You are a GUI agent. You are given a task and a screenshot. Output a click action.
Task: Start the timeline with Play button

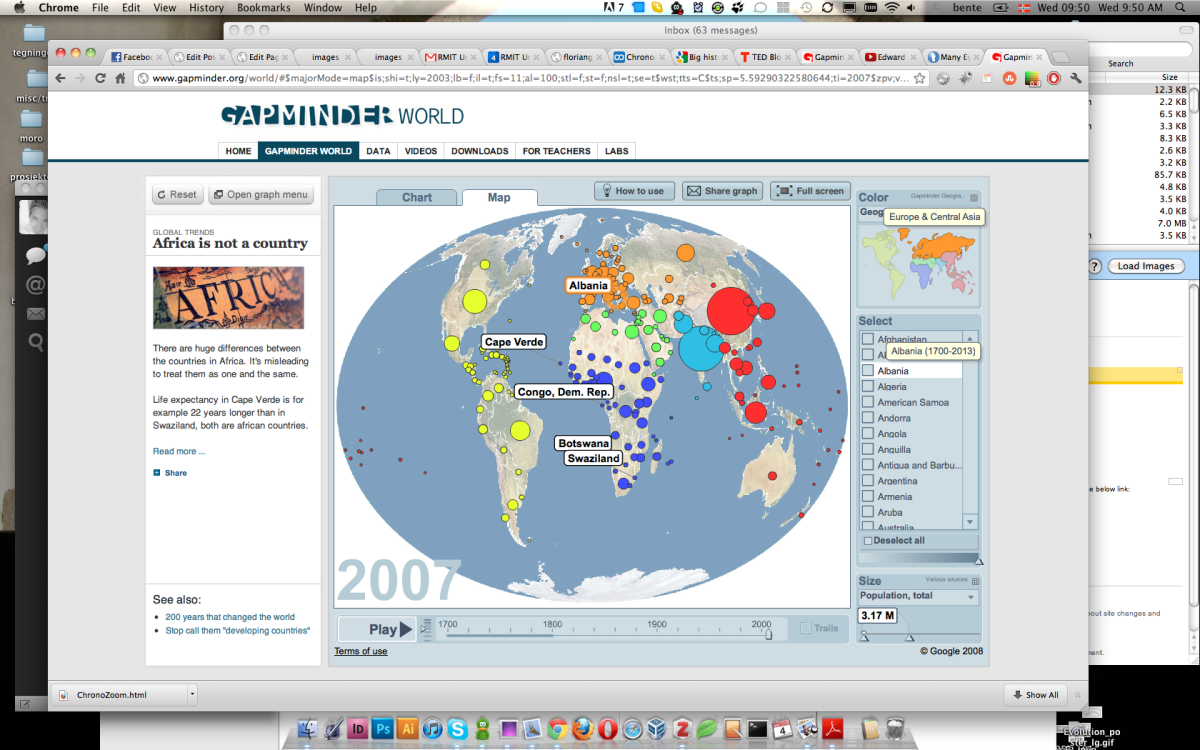tap(377, 629)
